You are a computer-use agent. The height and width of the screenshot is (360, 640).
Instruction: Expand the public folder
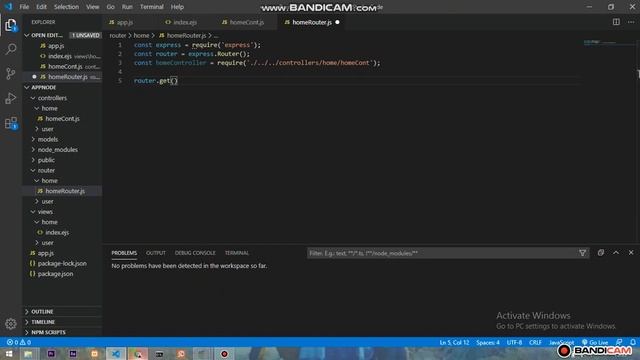tap(46, 160)
